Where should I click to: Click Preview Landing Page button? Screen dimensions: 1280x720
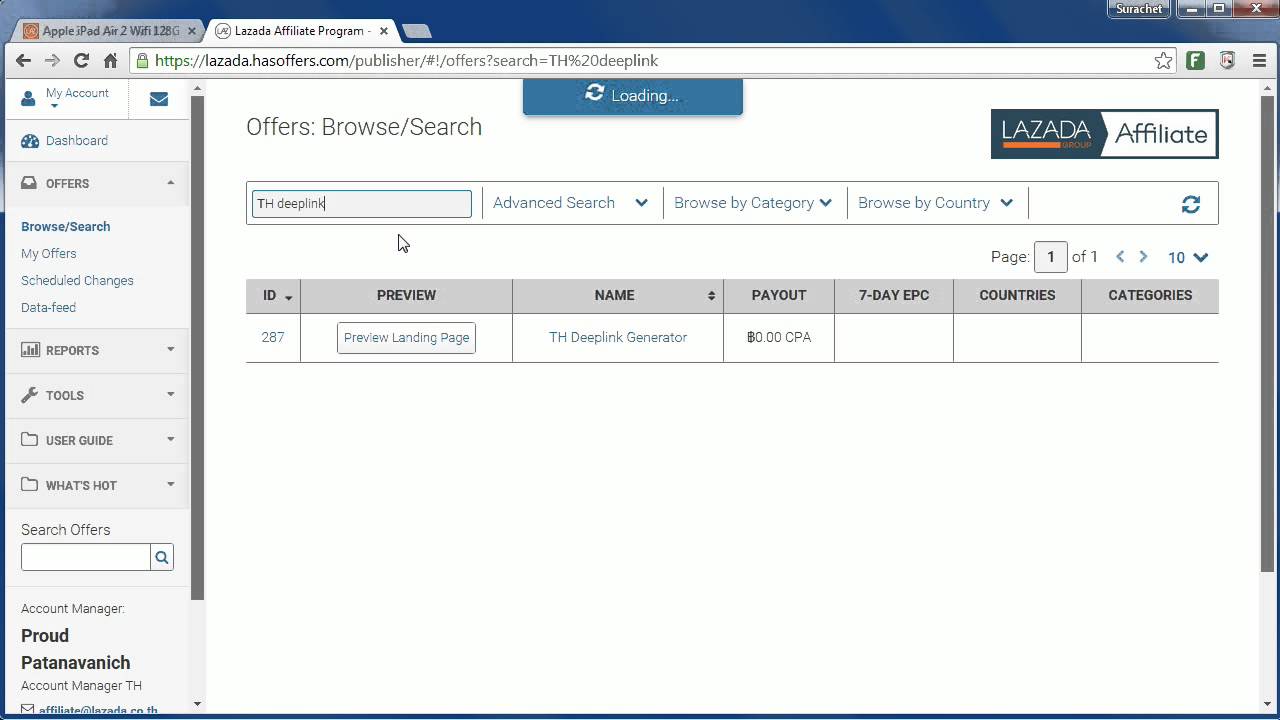[x=406, y=338]
